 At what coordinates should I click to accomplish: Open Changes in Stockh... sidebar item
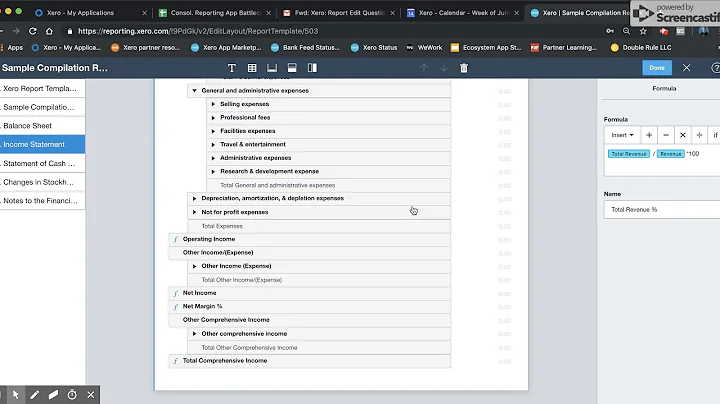click(42, 182)
